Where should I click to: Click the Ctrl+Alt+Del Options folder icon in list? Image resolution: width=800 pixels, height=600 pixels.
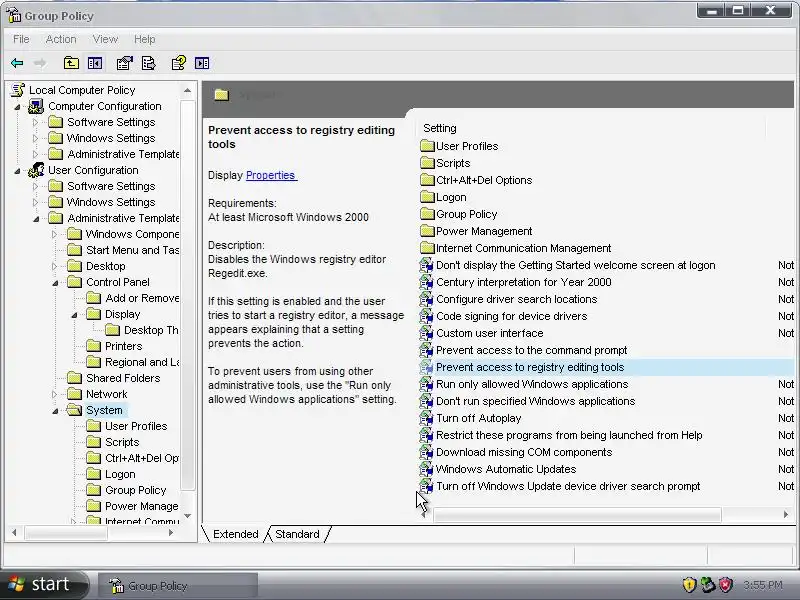427,180
